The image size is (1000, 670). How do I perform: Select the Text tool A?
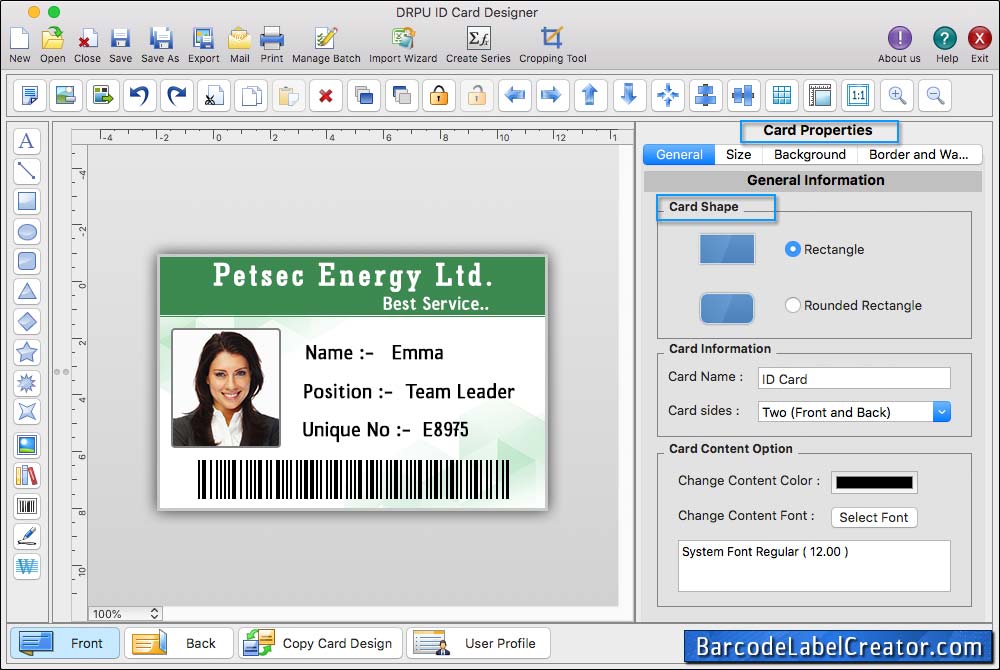pyautogui.click(x=27, y=141)
